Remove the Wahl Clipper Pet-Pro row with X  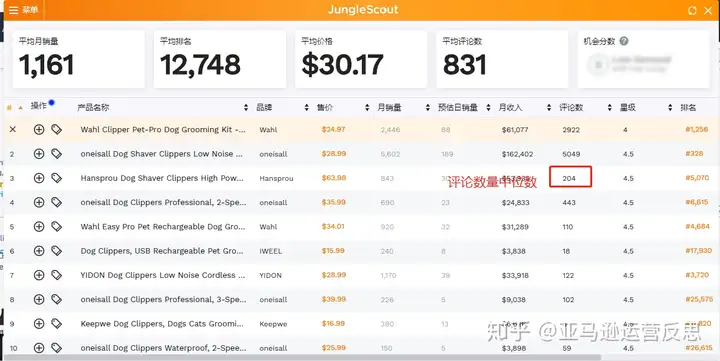click(x=13, y=130)
